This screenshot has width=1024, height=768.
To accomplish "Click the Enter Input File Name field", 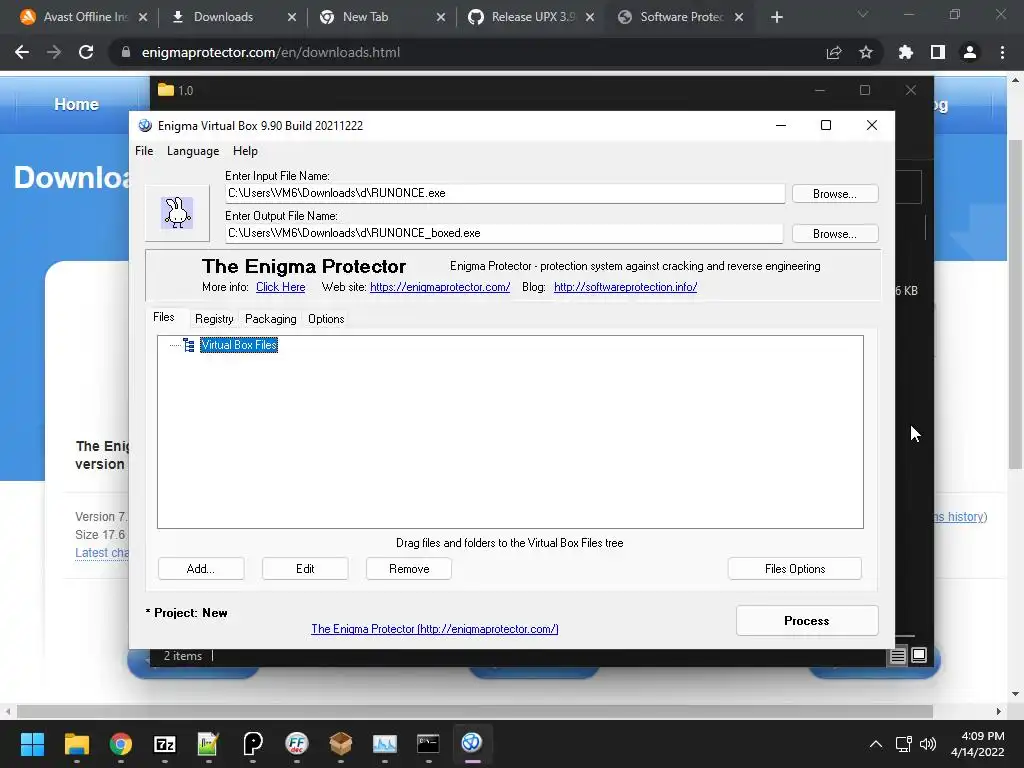I will click(x=505, y=193).
